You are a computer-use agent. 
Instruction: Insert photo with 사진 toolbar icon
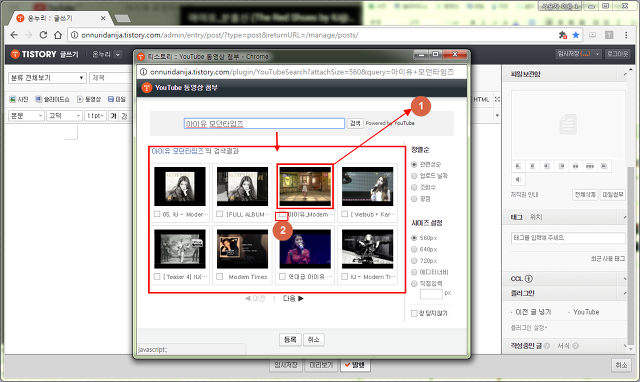[x=19, y=99]
